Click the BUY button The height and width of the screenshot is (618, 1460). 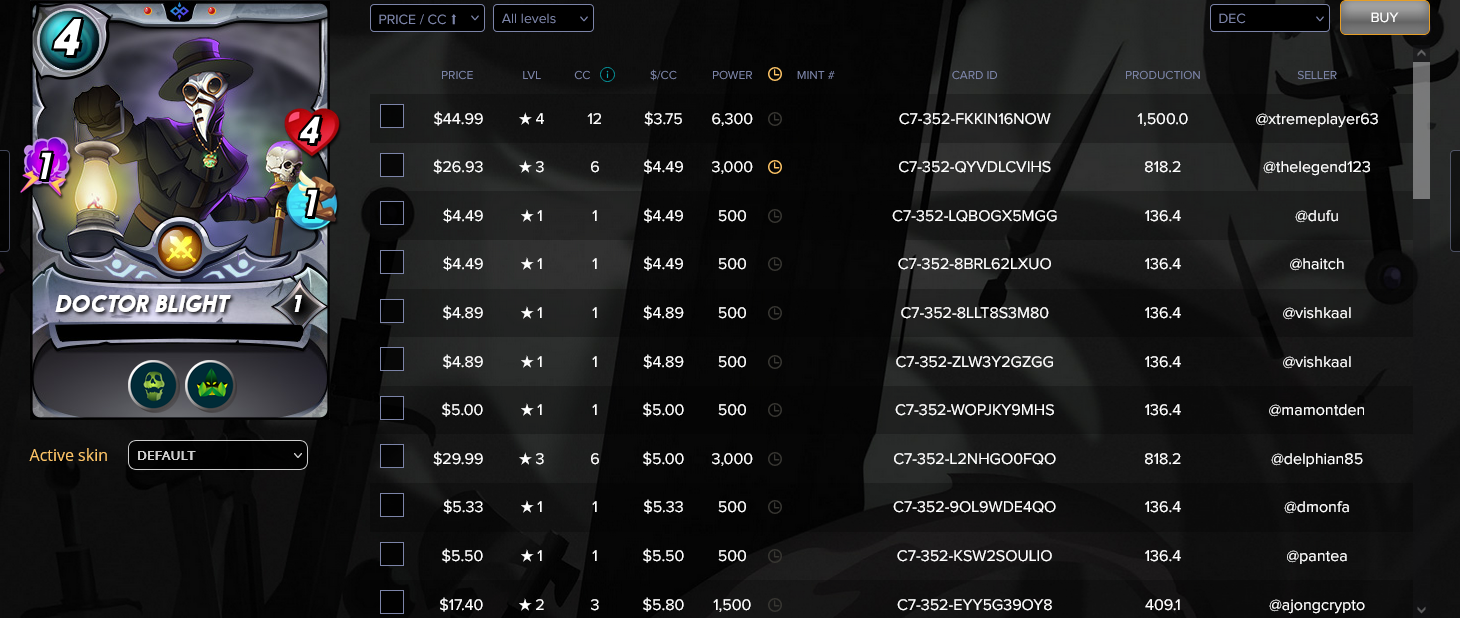[1385, 18]
